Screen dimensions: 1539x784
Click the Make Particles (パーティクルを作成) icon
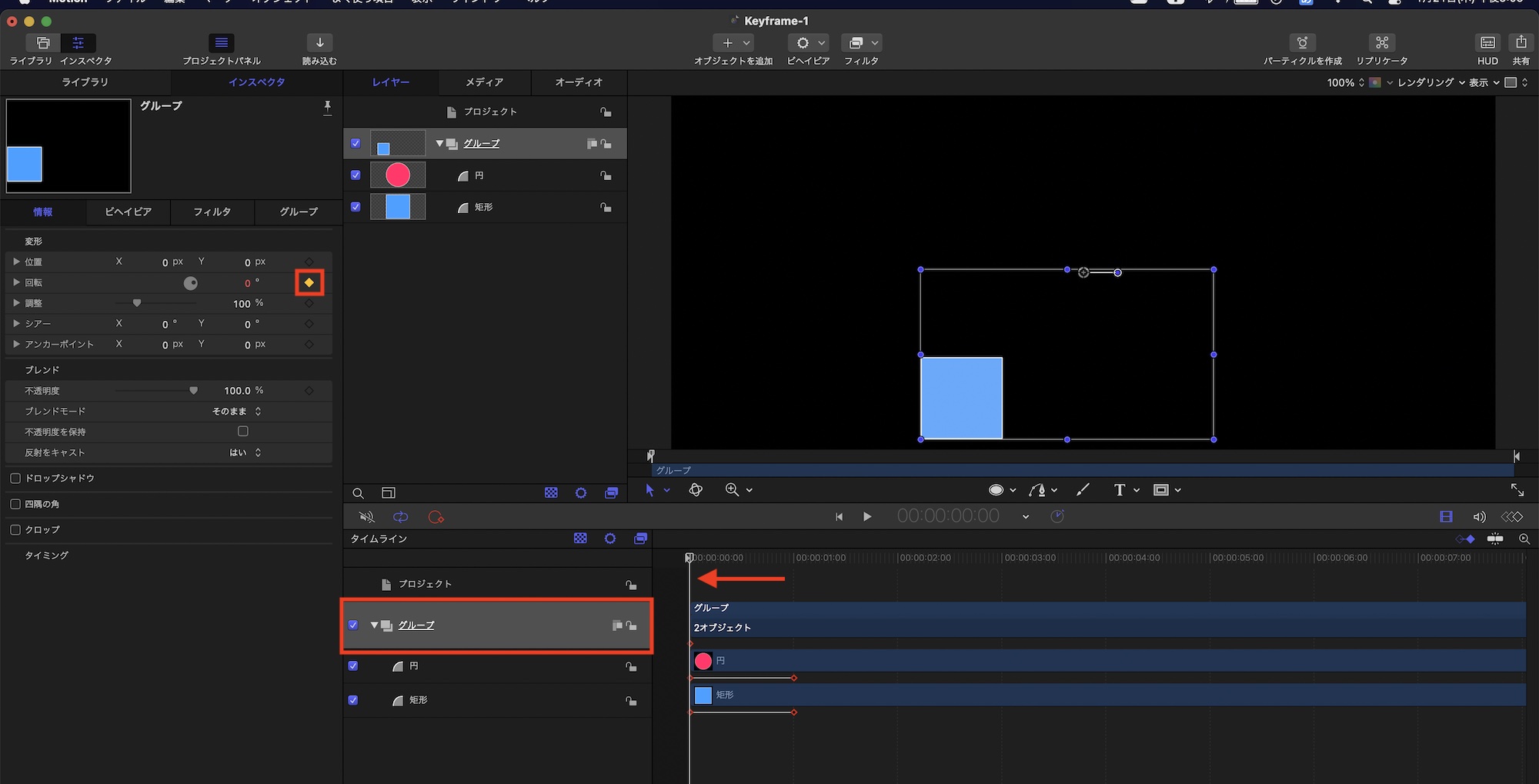tap(1302, 43)
